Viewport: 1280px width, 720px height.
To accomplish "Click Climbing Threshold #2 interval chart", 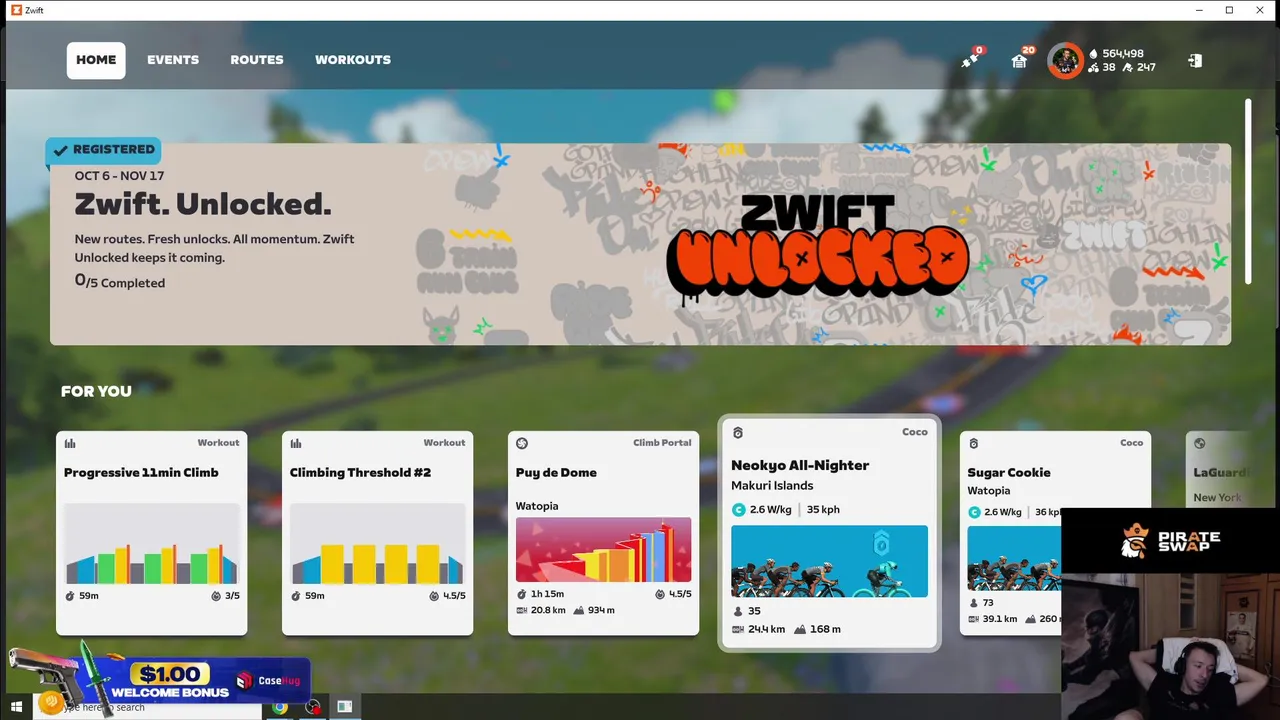I will click(378, 543).
